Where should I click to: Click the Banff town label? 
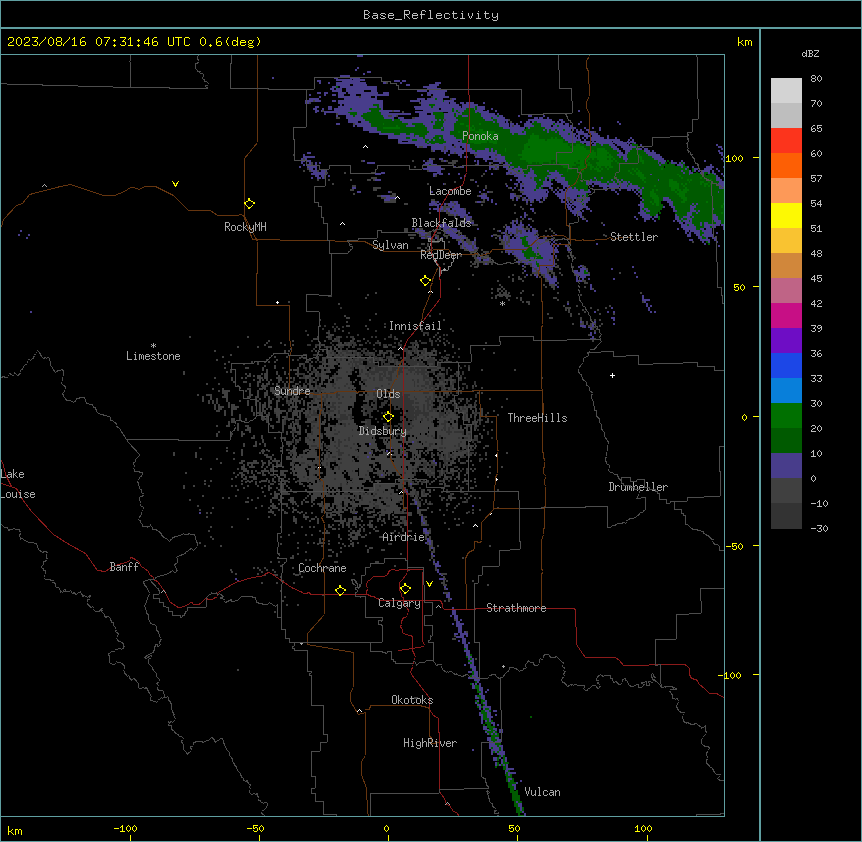tap(124, 567)
